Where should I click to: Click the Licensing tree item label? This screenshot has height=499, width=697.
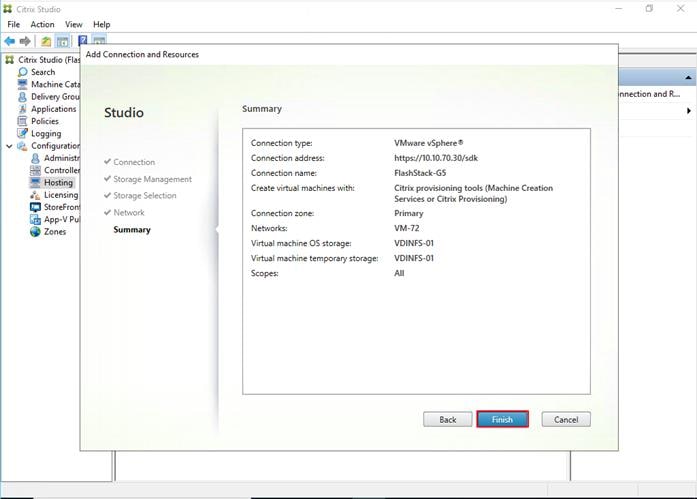click(61, 195)
